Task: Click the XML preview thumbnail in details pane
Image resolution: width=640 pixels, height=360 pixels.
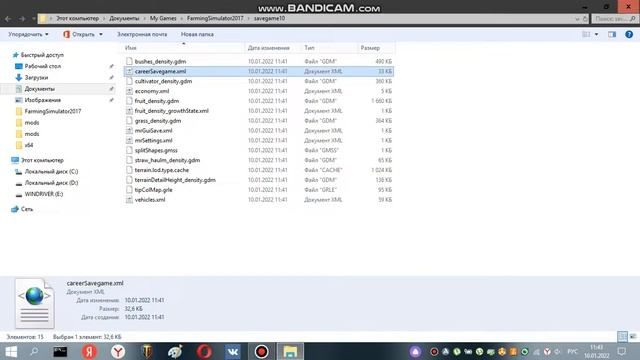Action: point(34,303)
